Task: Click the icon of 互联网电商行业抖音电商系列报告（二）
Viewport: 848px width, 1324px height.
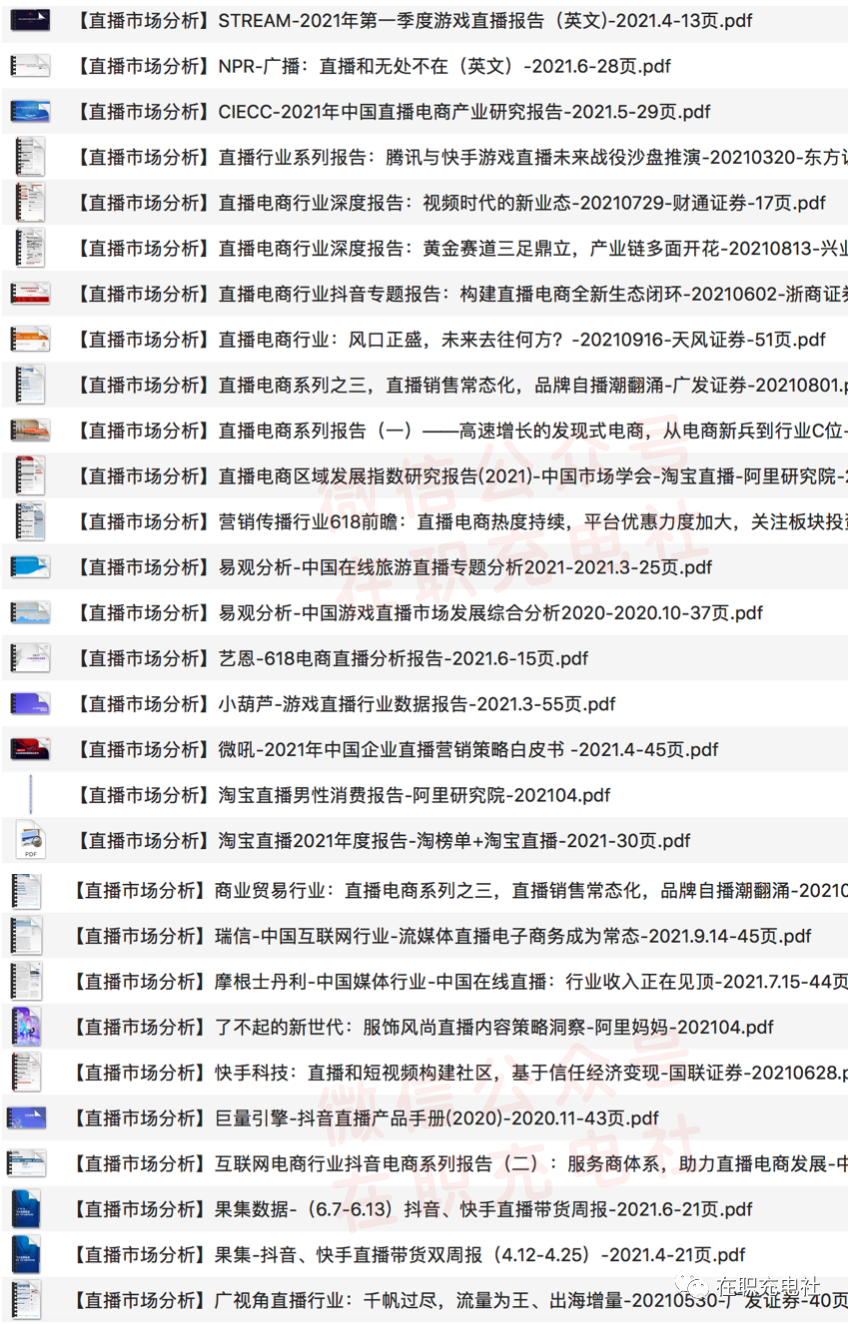Action: [x=26, y=1163]
